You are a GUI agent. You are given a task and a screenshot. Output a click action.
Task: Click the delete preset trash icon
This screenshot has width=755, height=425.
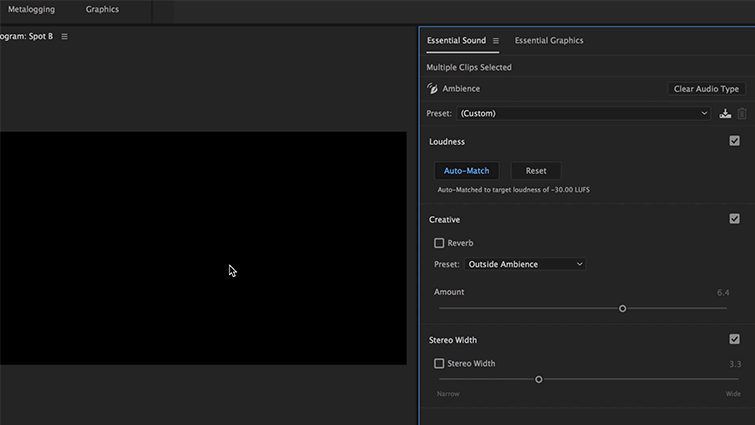742,113
